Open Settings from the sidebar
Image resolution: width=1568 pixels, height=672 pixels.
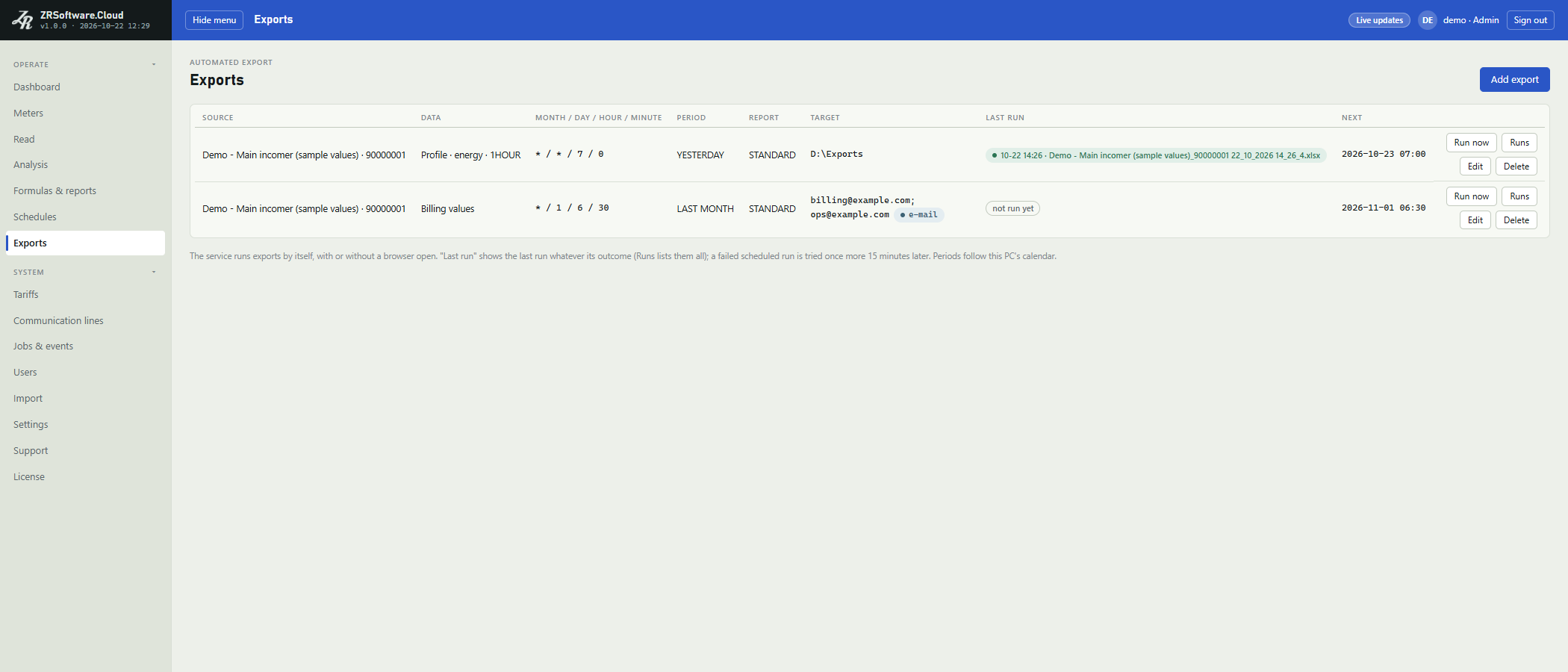click(x=85, y=425)
